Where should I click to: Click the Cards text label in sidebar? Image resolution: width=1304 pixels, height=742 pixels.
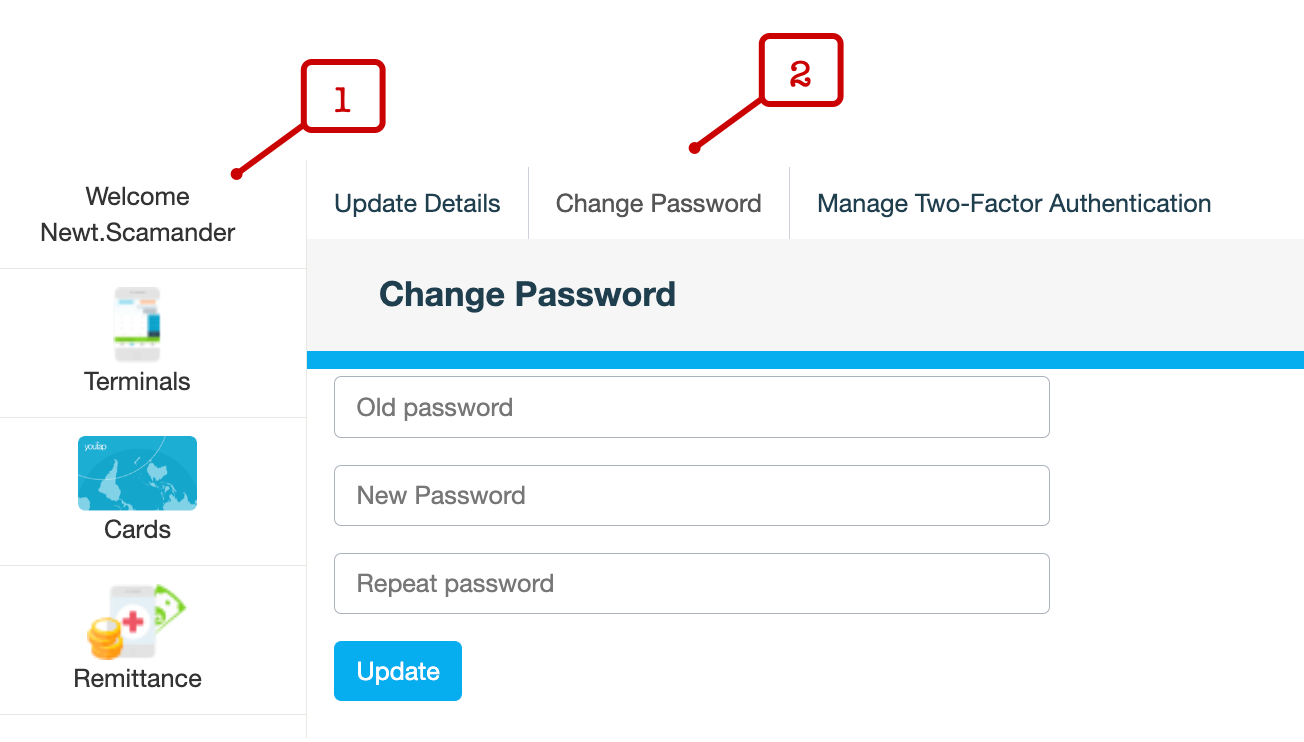pyautogui.click(x=137, y=529)
